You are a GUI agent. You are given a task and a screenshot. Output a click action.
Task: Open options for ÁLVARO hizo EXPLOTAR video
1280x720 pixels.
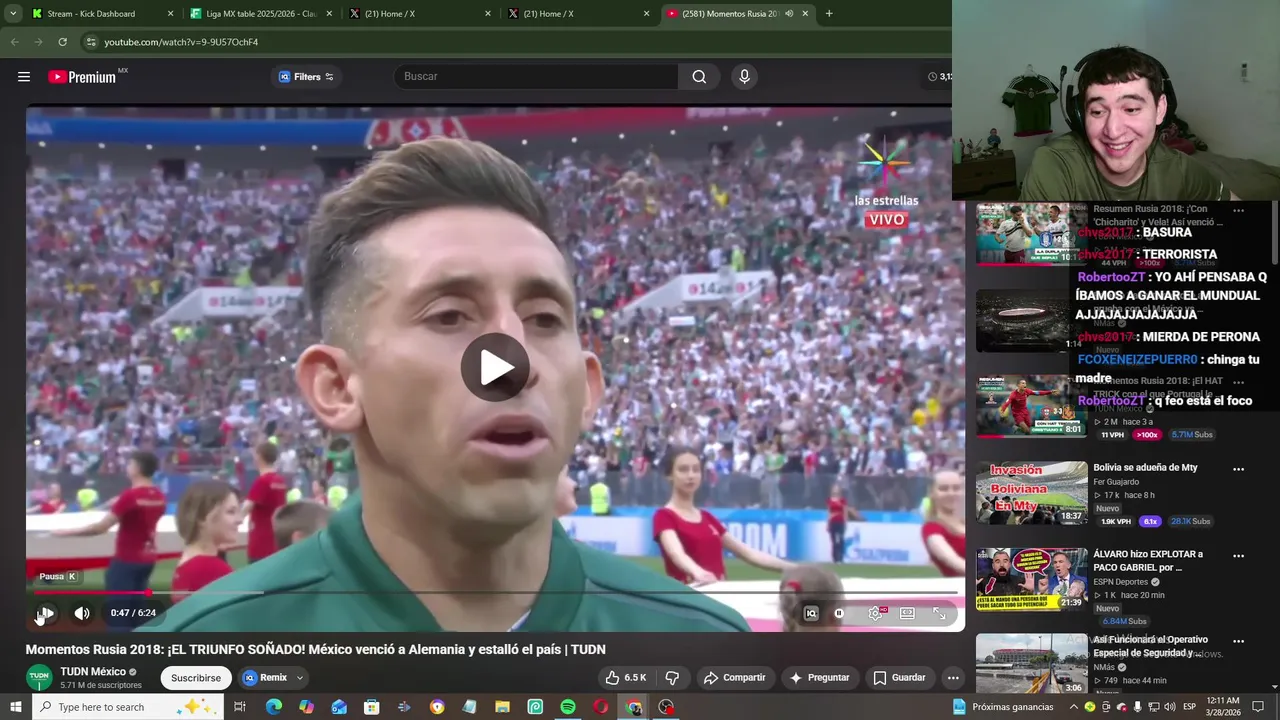[x=1238, y=556]
